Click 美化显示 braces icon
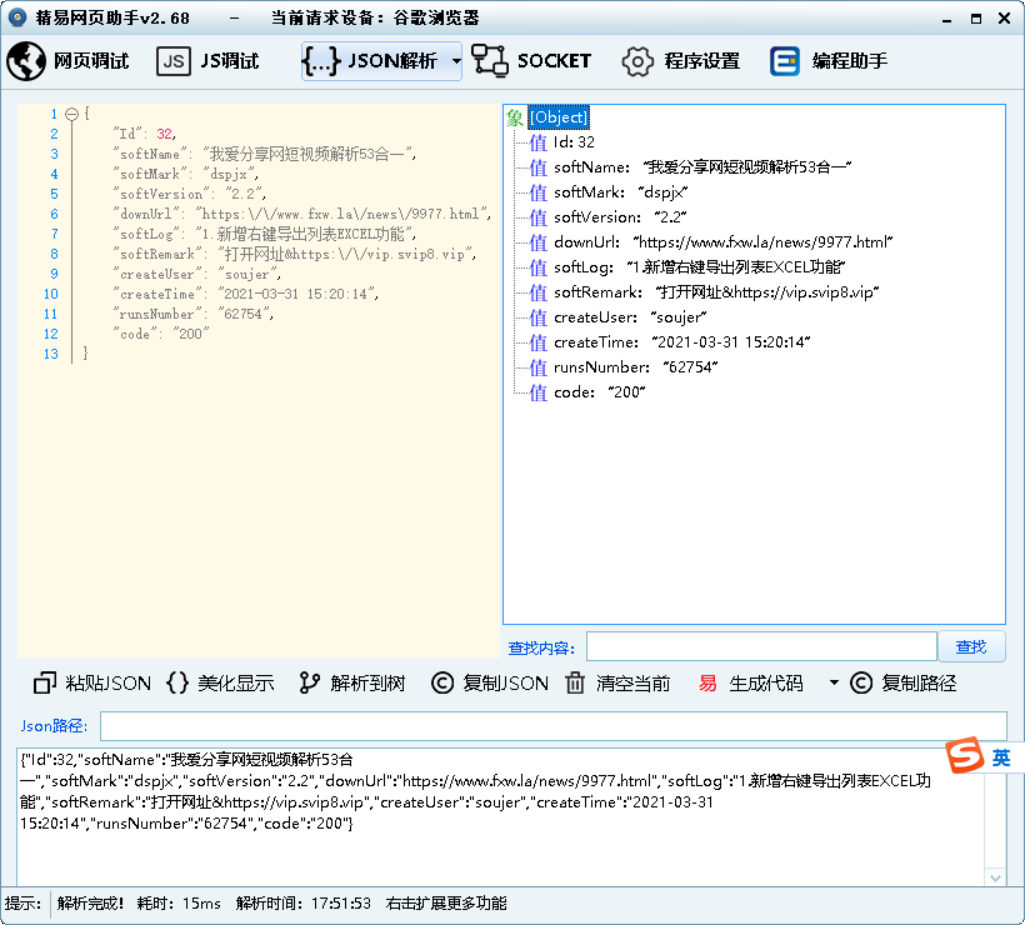 tap(177, 683)
